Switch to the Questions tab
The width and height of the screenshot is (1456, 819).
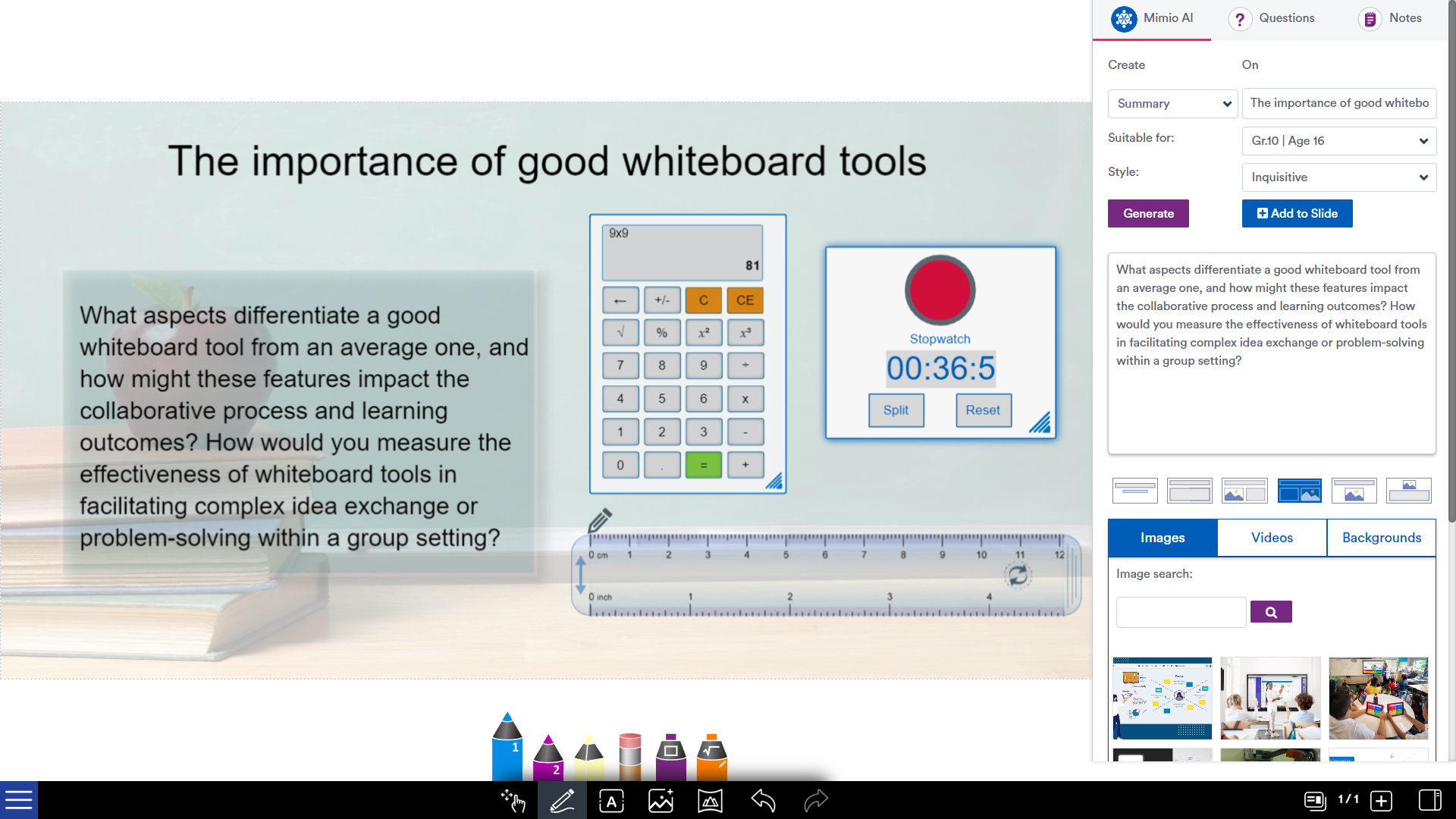tap(1272, 18)
